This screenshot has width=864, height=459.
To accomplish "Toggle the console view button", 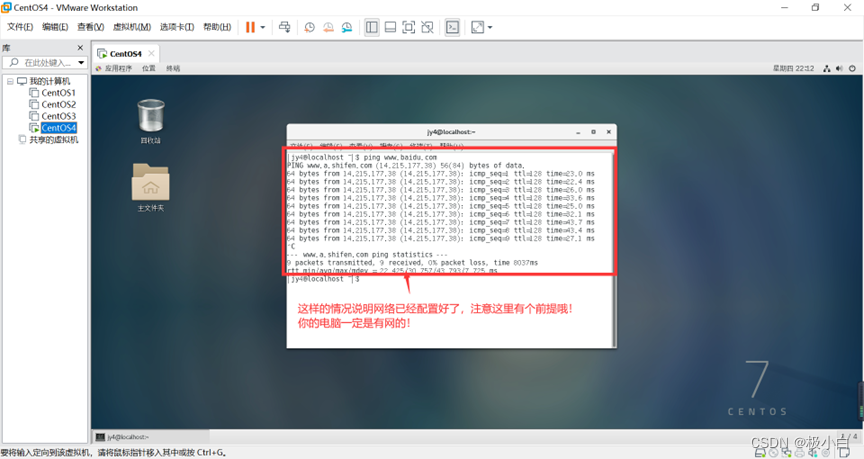I will [x=452, y=27].
